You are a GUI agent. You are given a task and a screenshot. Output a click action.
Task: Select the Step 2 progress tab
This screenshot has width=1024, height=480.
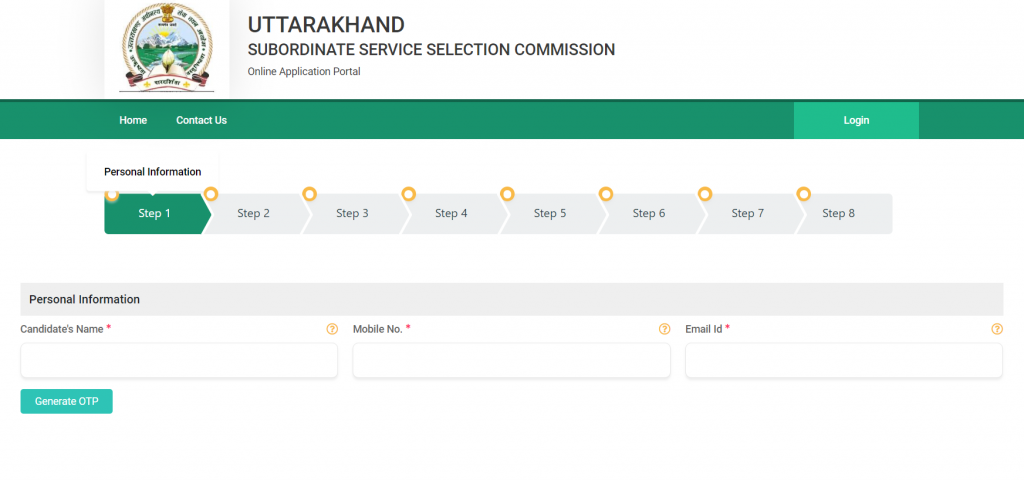click(255, 214)
